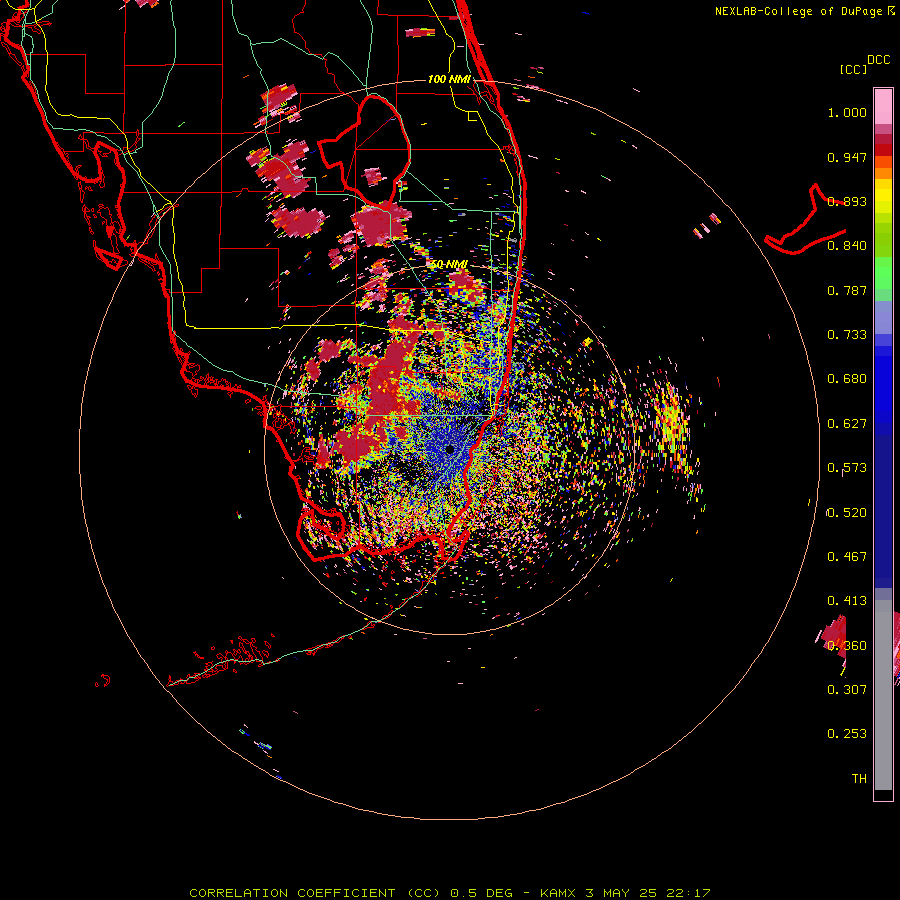Click the NEXLAB-College of DuPage credit text
The height and width of the screenshot is (900, 900).
point(801,11)
